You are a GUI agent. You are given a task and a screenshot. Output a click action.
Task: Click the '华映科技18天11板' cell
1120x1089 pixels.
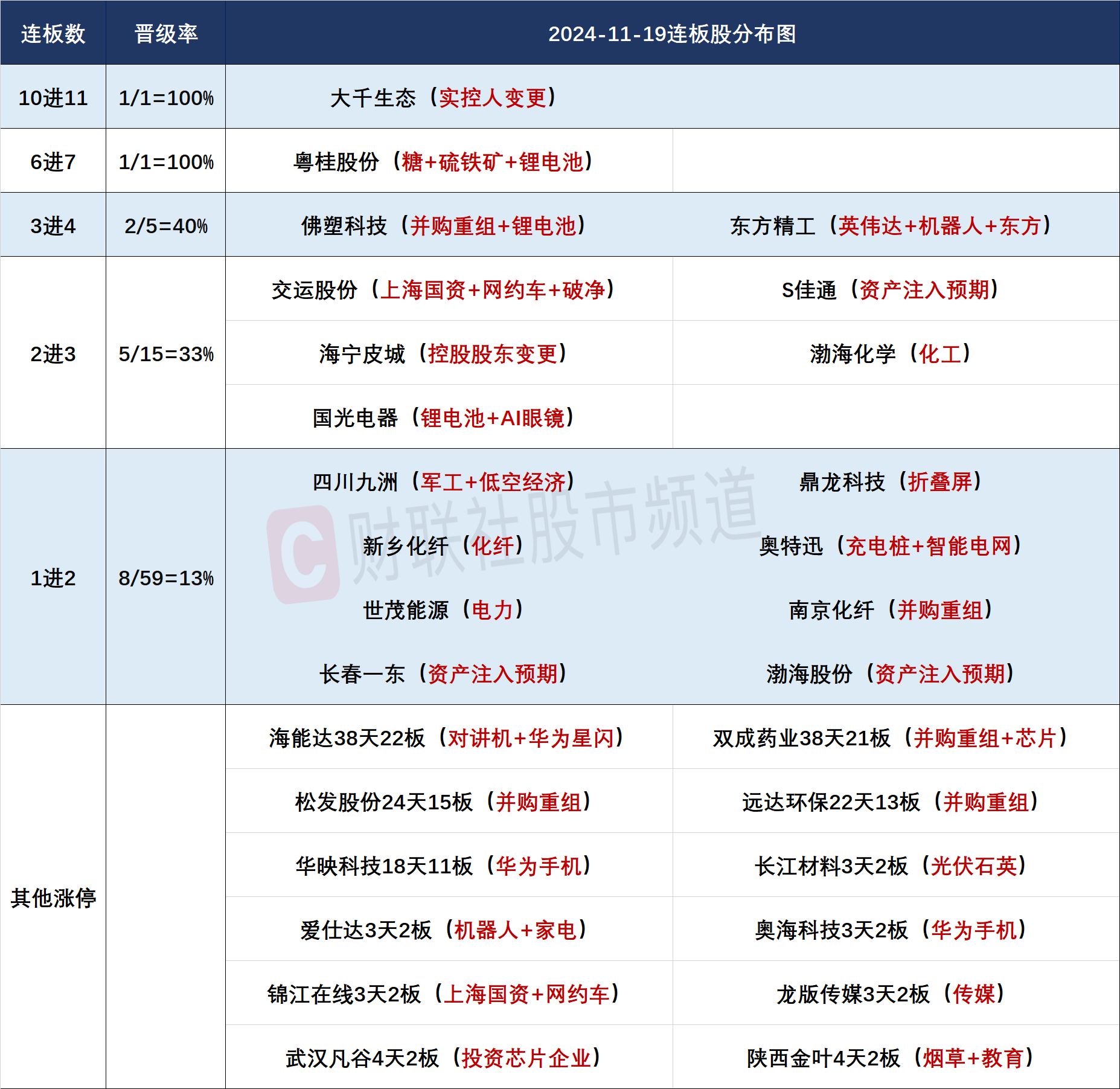(x=449, y=866)
